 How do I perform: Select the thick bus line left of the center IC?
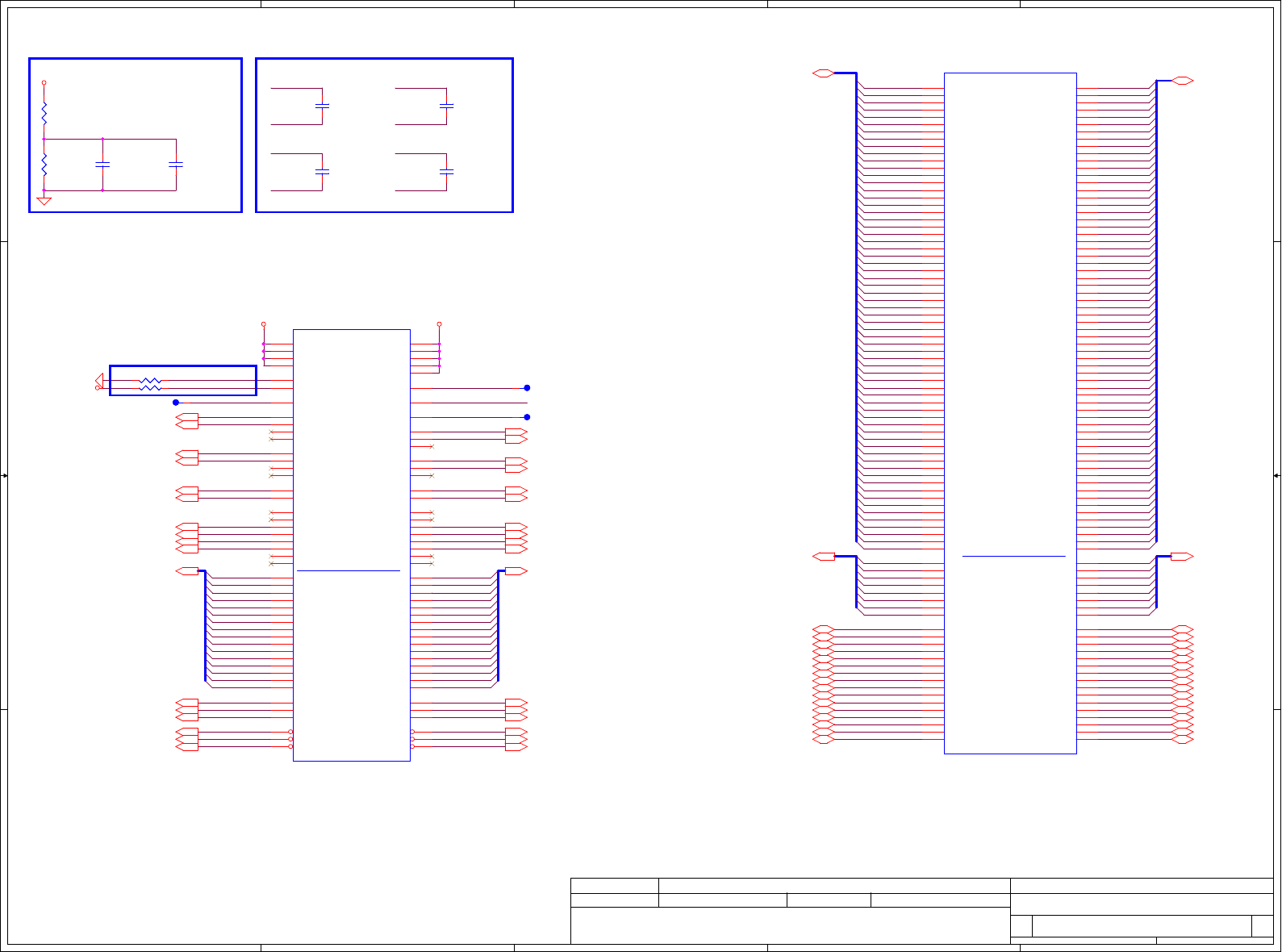[x=206, y=626]
